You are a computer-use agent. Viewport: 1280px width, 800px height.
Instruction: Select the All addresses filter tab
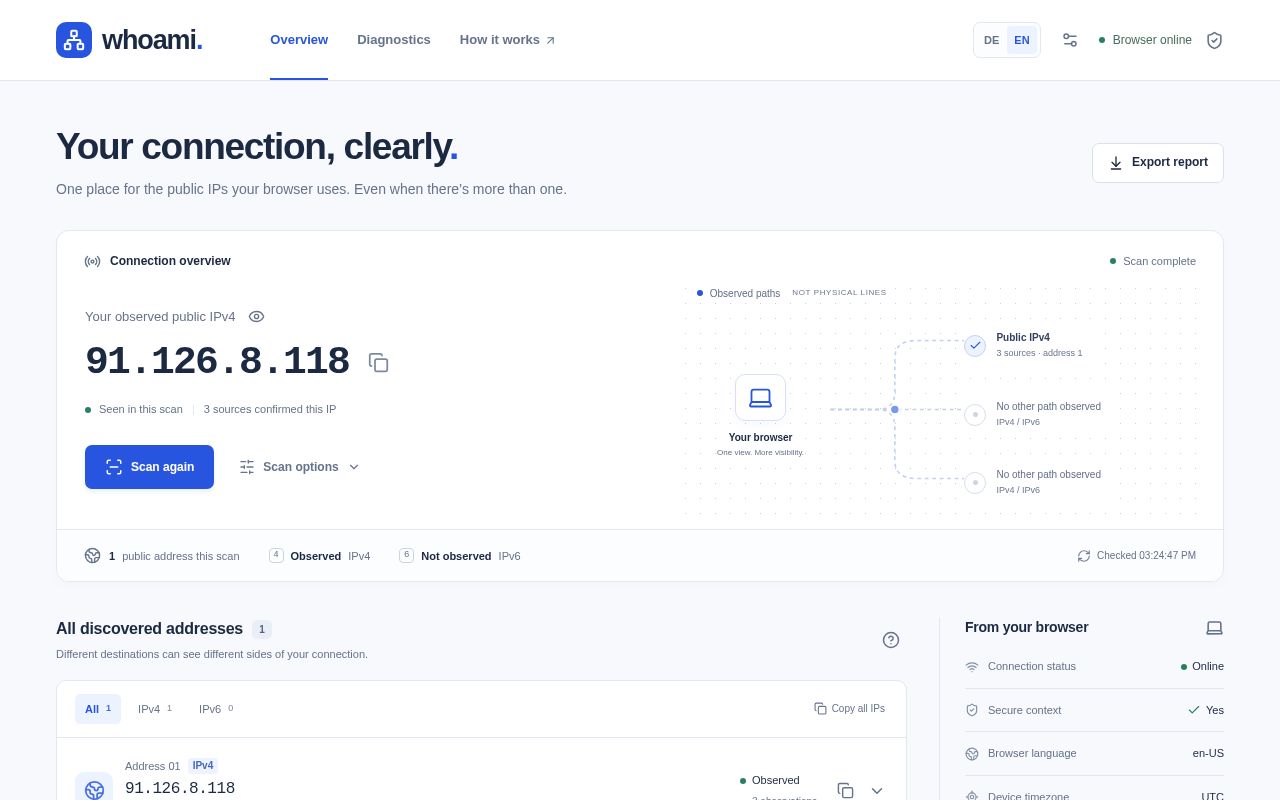98,709
